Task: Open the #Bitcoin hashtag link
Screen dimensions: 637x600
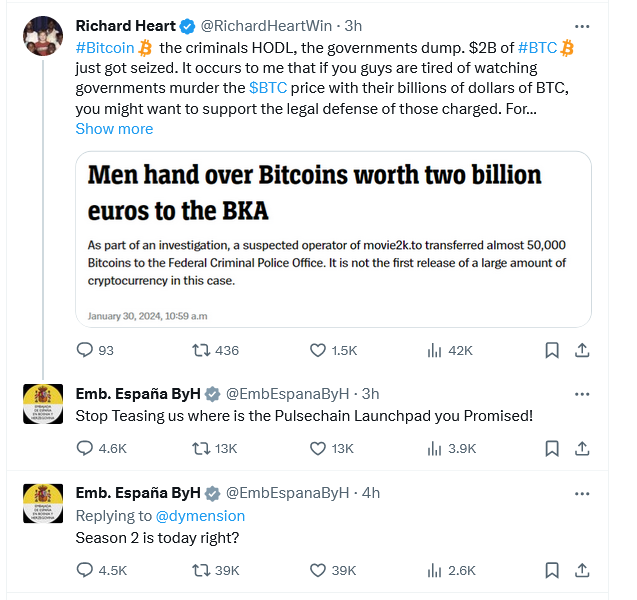Action: [105, 48]
